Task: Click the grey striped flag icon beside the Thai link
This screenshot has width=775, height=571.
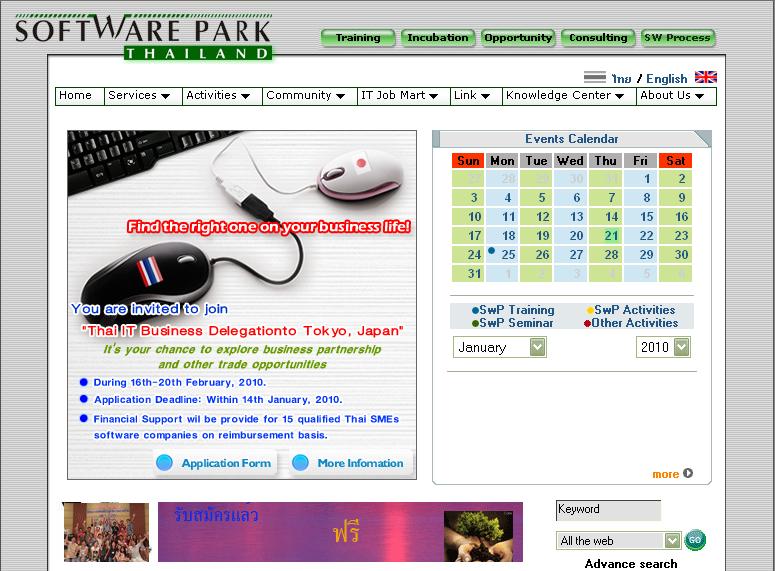Action: pyautogui.click(x=595, y=77)
